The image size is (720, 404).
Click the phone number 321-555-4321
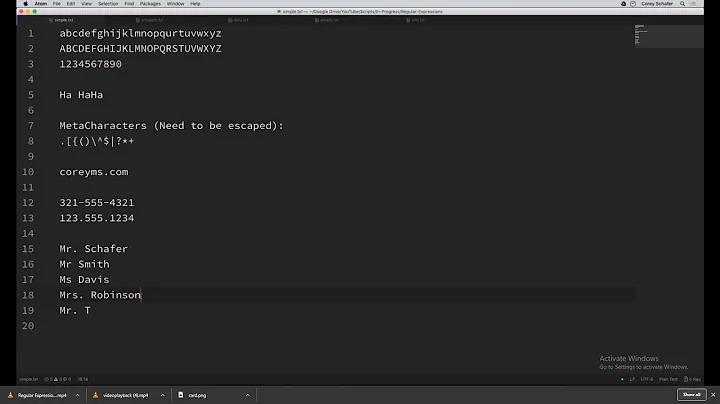[96, 202]
